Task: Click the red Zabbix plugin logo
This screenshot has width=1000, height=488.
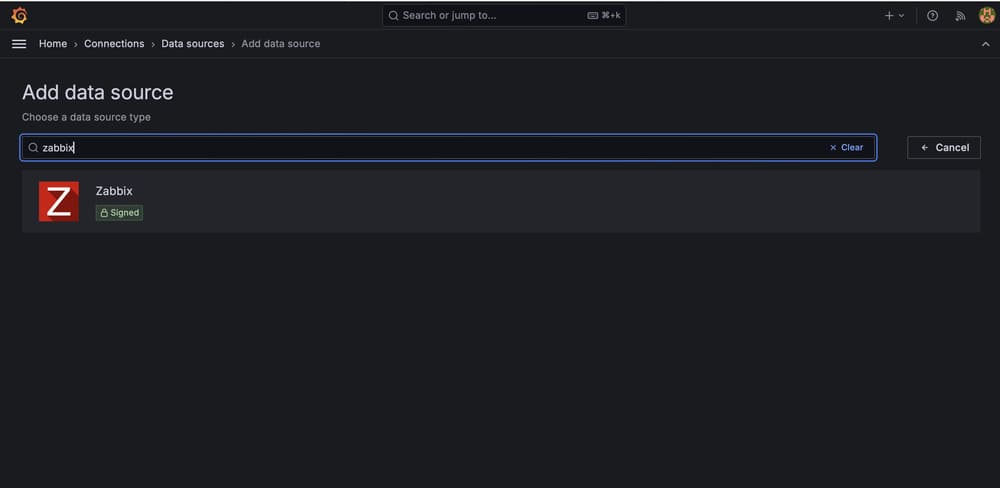Action: [x=59, y=201]
